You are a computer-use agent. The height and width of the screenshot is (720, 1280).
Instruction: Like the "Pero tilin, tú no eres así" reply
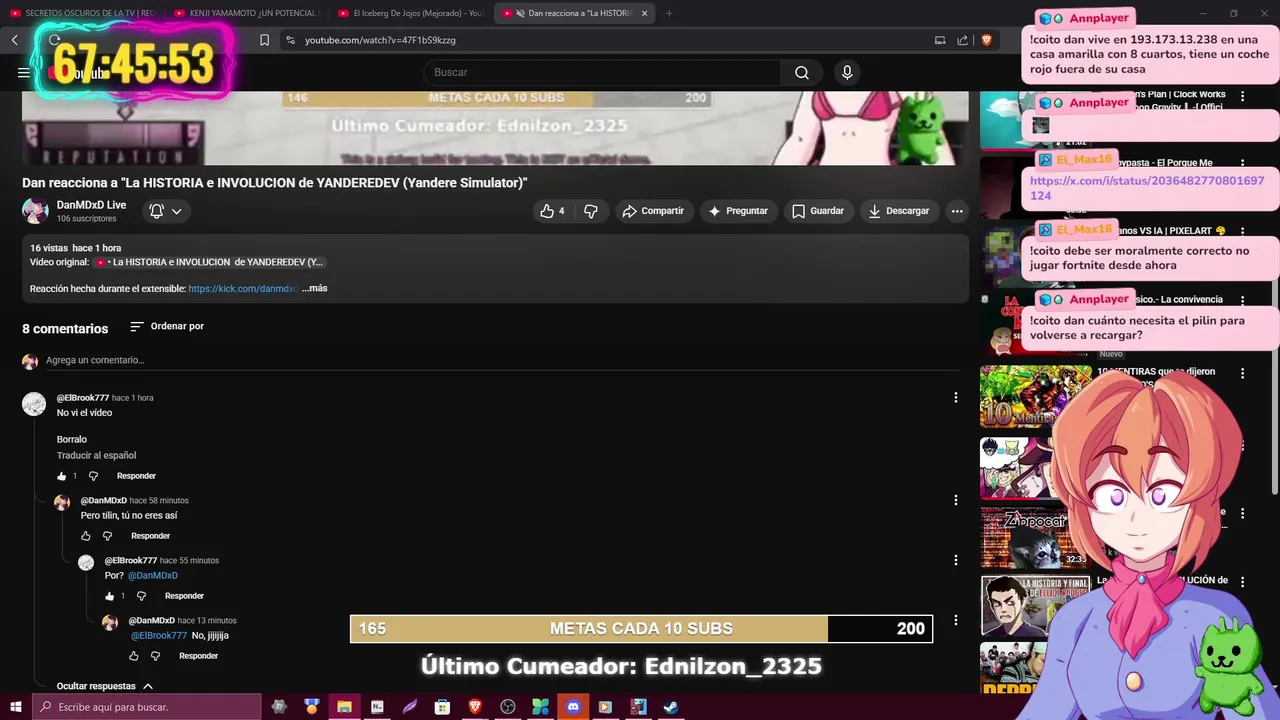(86, 536)
